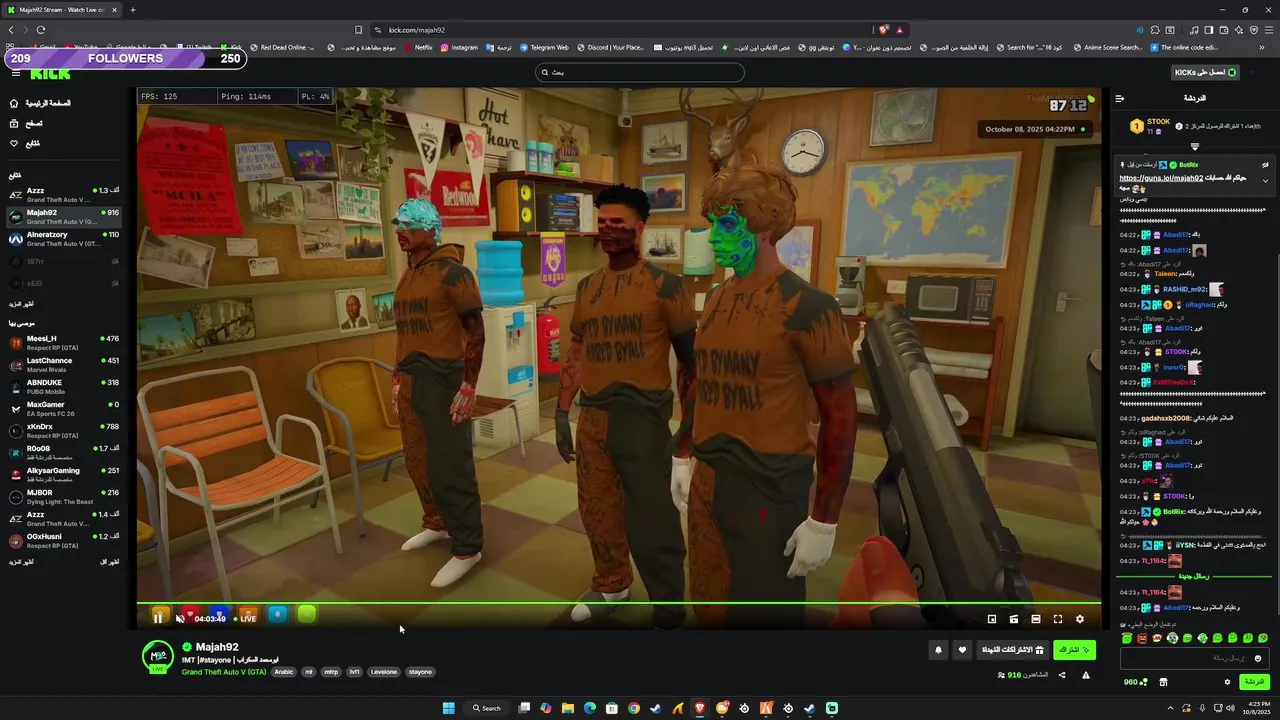Open the Browse sidebar item
This screenshot has width=1280, height=720.
pyautogui.click(x=26, y=123)
